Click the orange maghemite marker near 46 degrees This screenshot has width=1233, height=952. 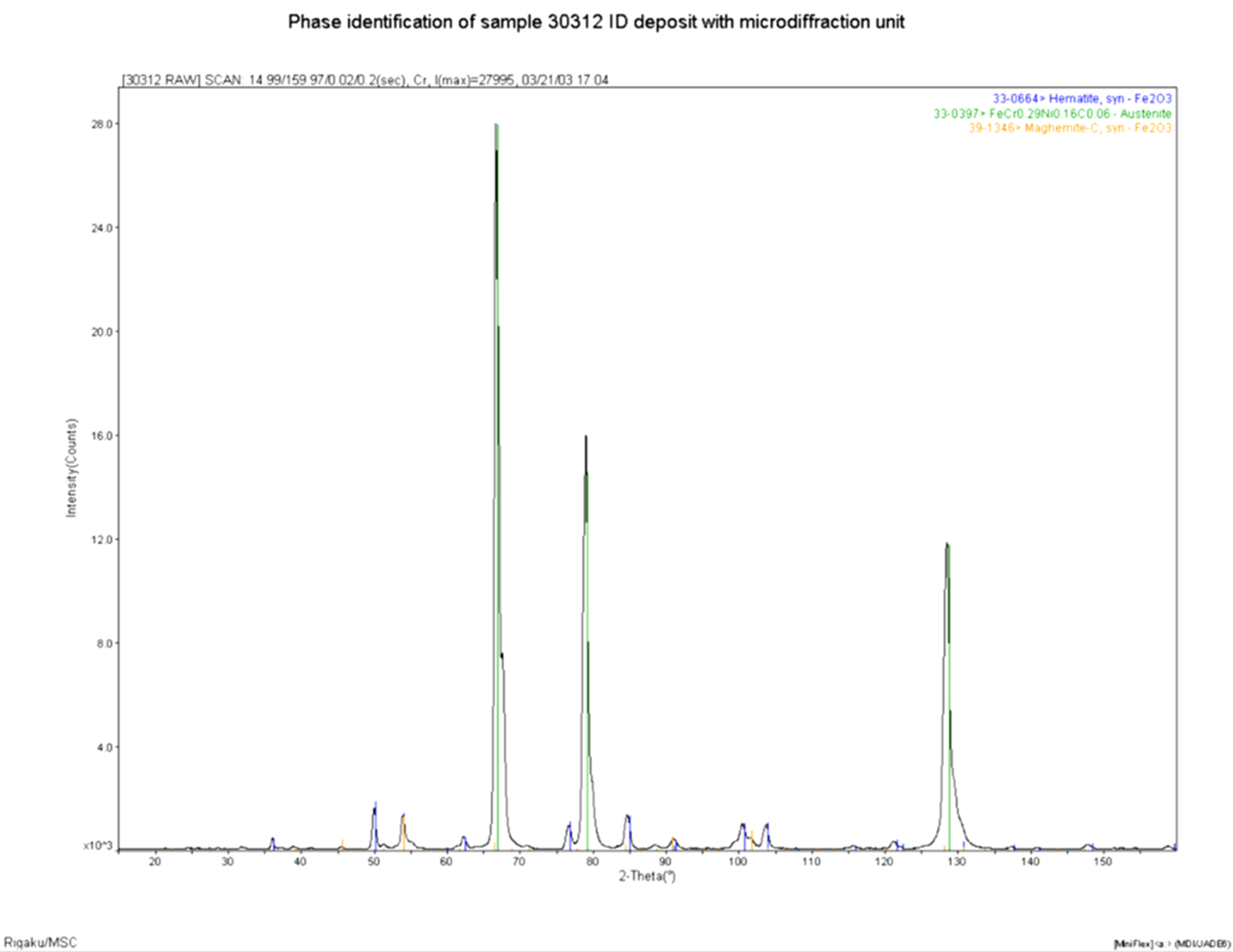click(342, 845)
